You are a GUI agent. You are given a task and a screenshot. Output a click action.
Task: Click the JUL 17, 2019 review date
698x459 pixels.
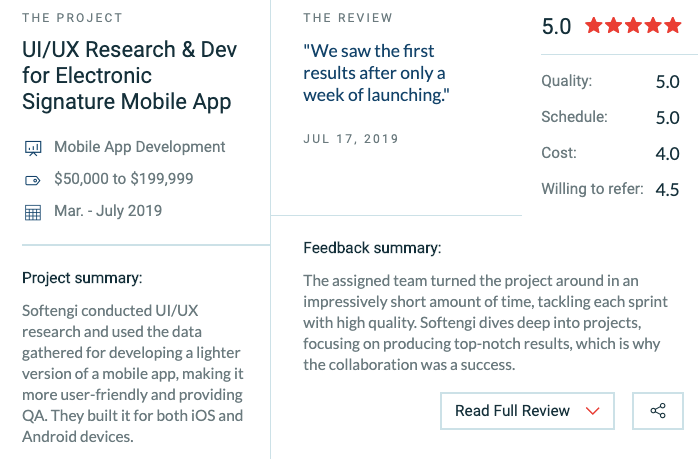(351, 139)
